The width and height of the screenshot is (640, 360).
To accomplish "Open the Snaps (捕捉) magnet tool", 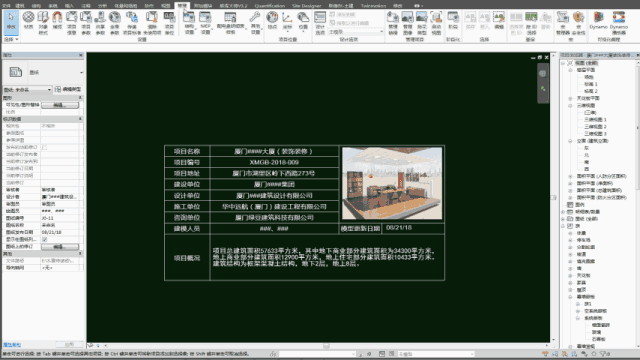I will coord(57,20).
